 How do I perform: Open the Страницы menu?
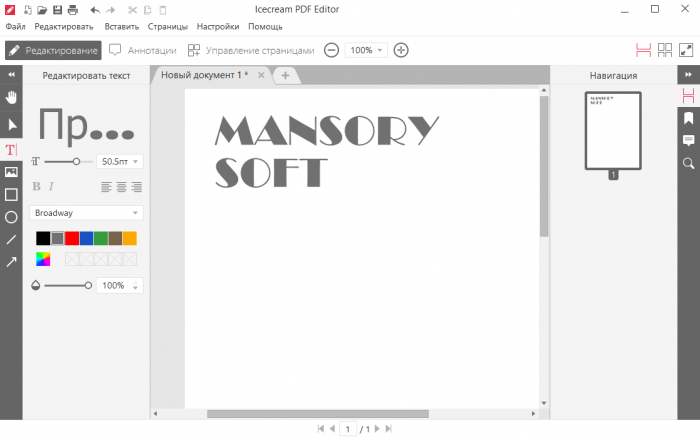pos(168,27)
